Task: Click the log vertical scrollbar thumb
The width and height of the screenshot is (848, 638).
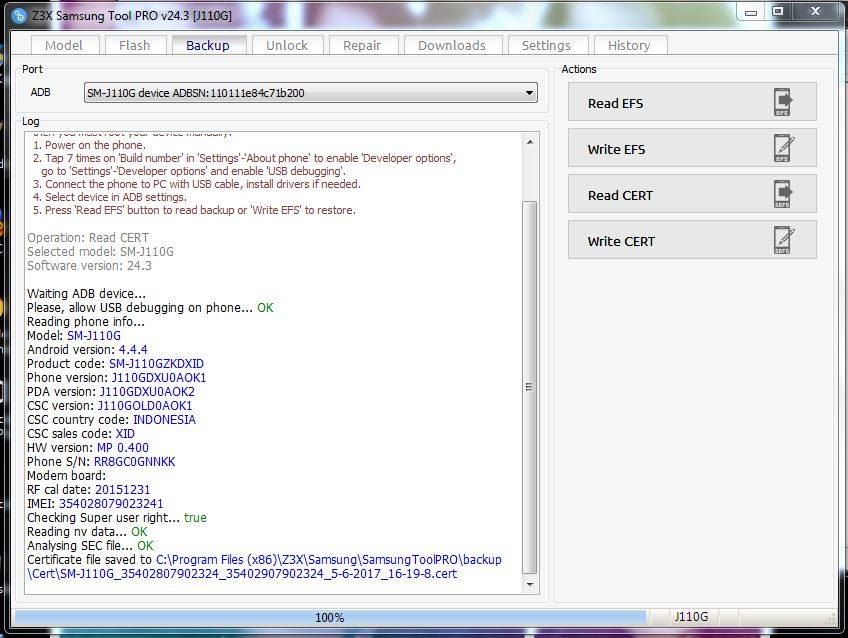Action: (530, 387)
